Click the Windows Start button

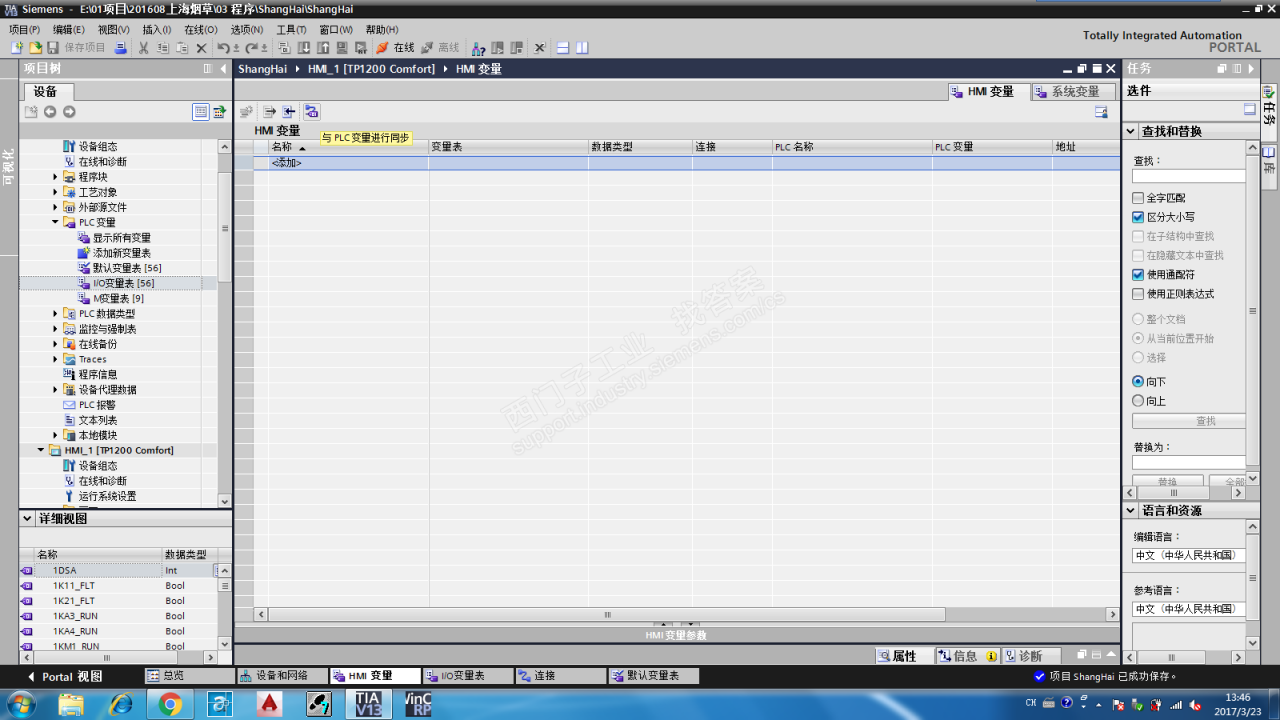20,704
